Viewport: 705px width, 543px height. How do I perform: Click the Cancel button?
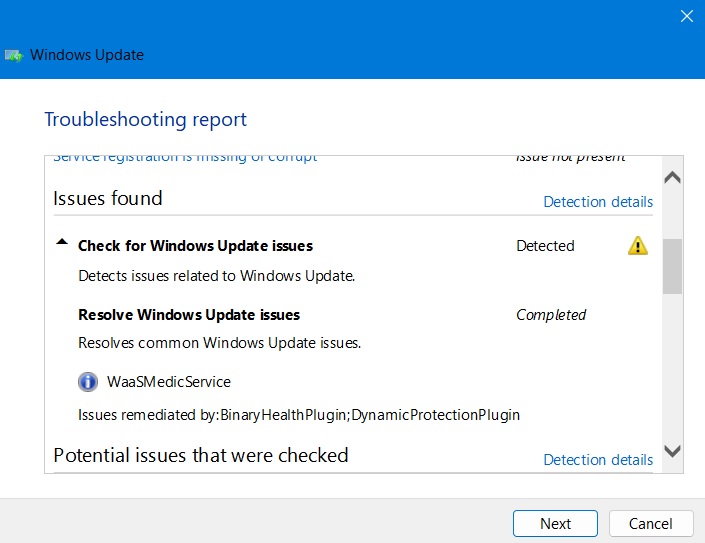651,524
